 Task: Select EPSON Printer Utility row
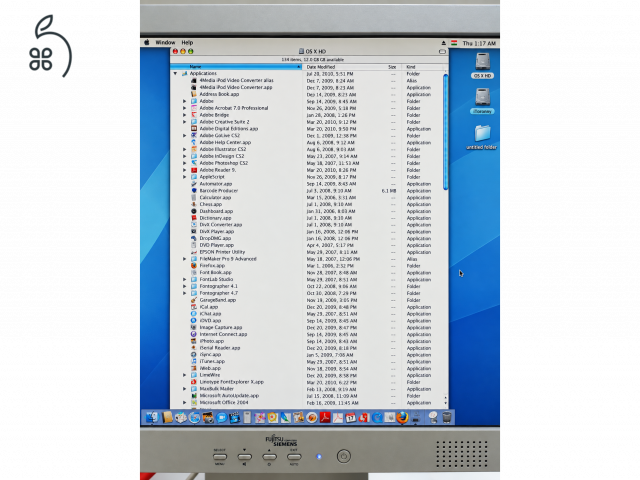306,252
